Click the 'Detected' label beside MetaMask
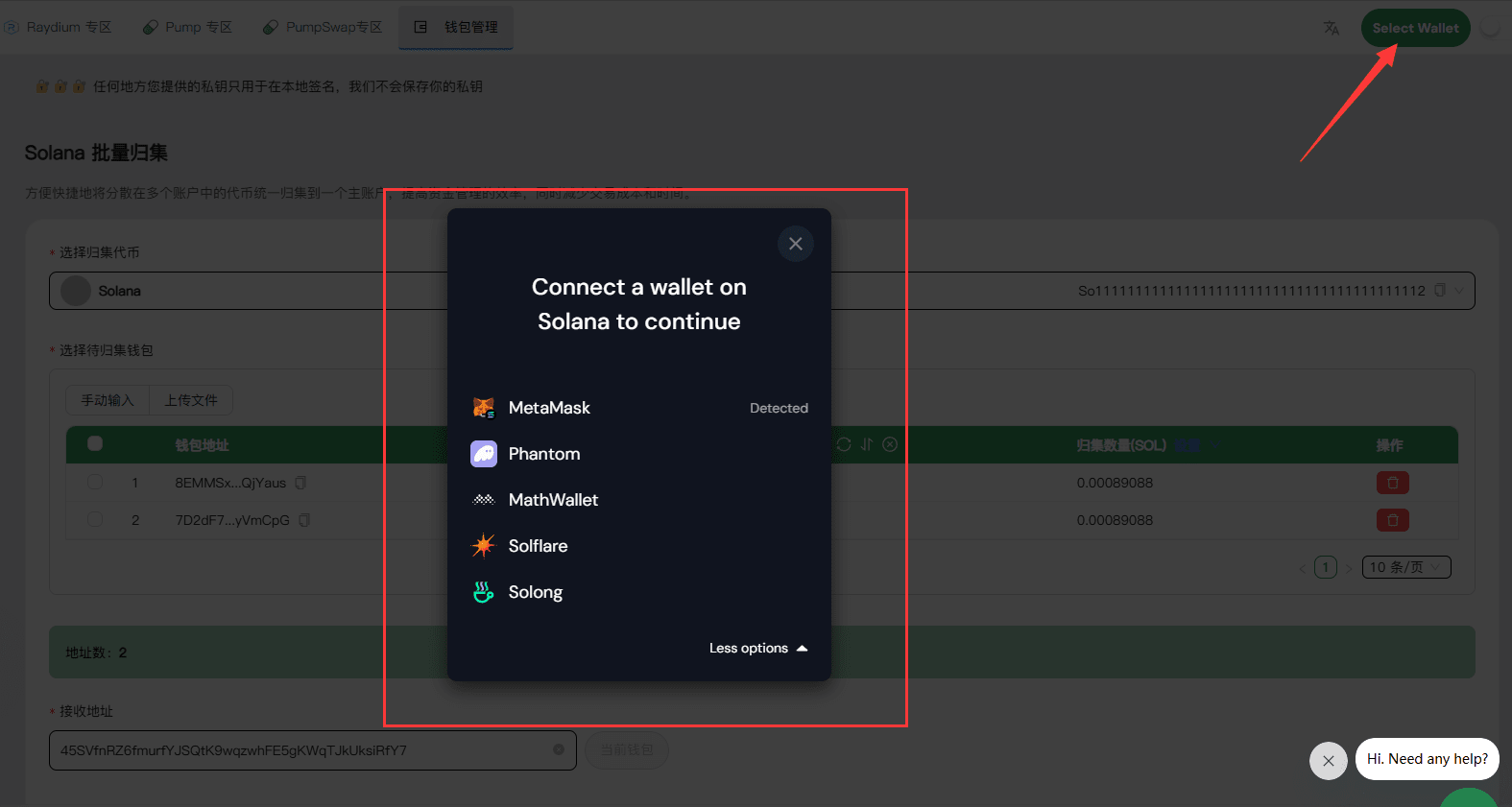Viewport: 1512px width, 807px height. pyautogui.click(x=779, y=408)
